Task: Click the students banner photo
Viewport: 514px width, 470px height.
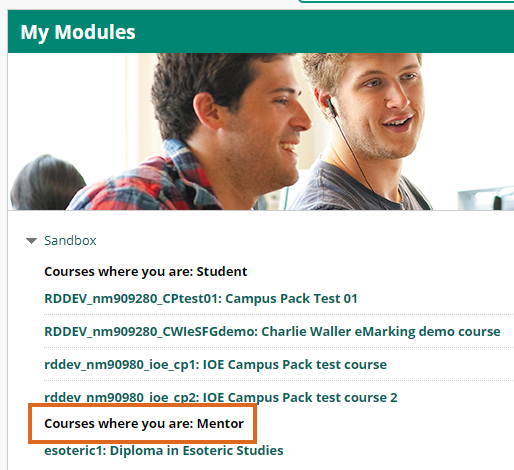Action: click(x=261, y=131)
